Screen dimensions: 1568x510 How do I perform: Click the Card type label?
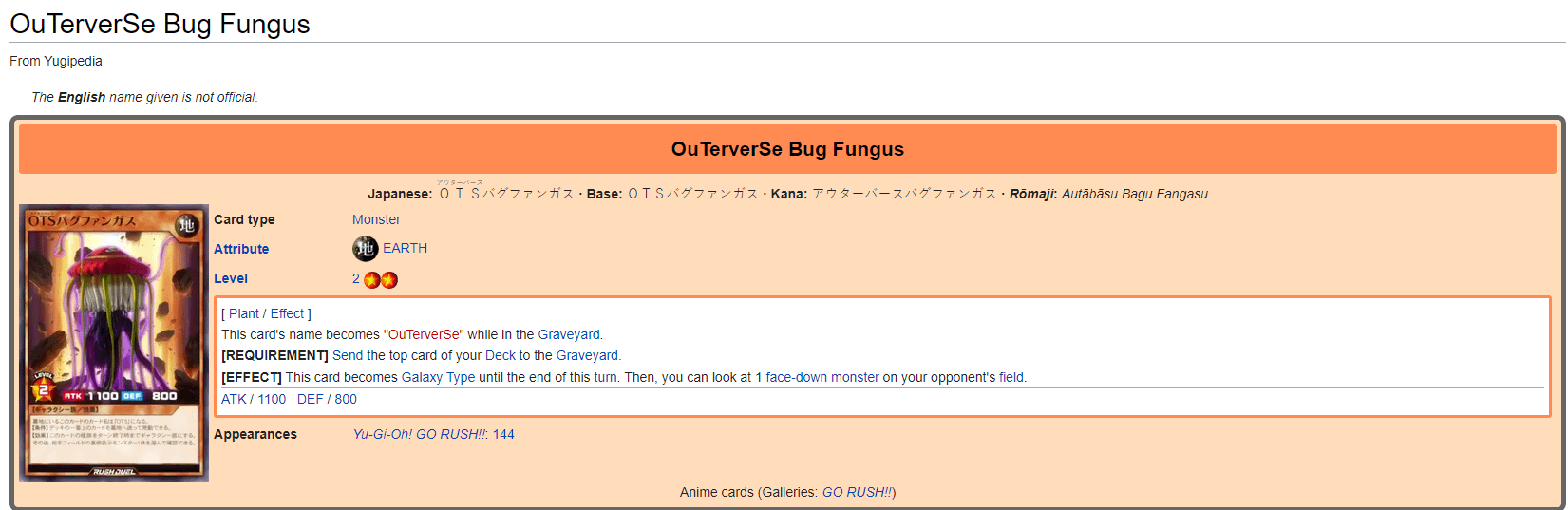[244, 219]
